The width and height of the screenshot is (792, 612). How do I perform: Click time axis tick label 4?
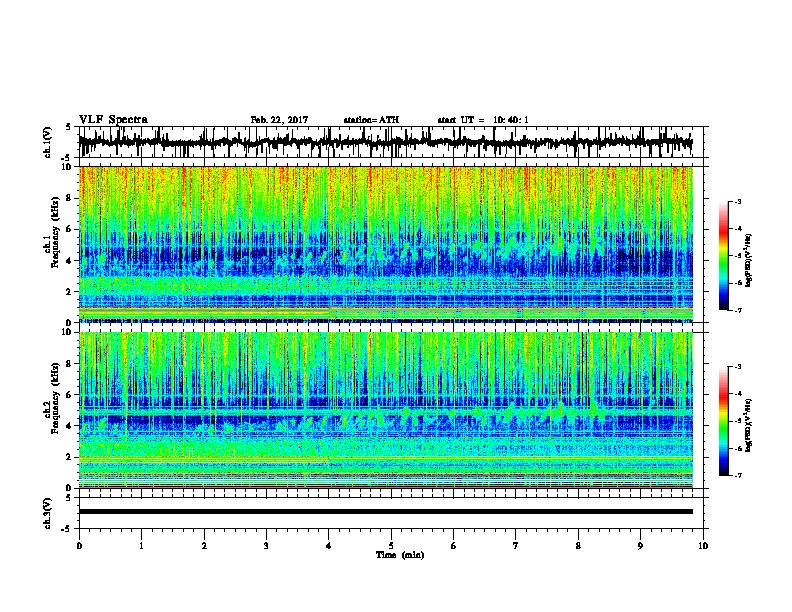point(329,546)
